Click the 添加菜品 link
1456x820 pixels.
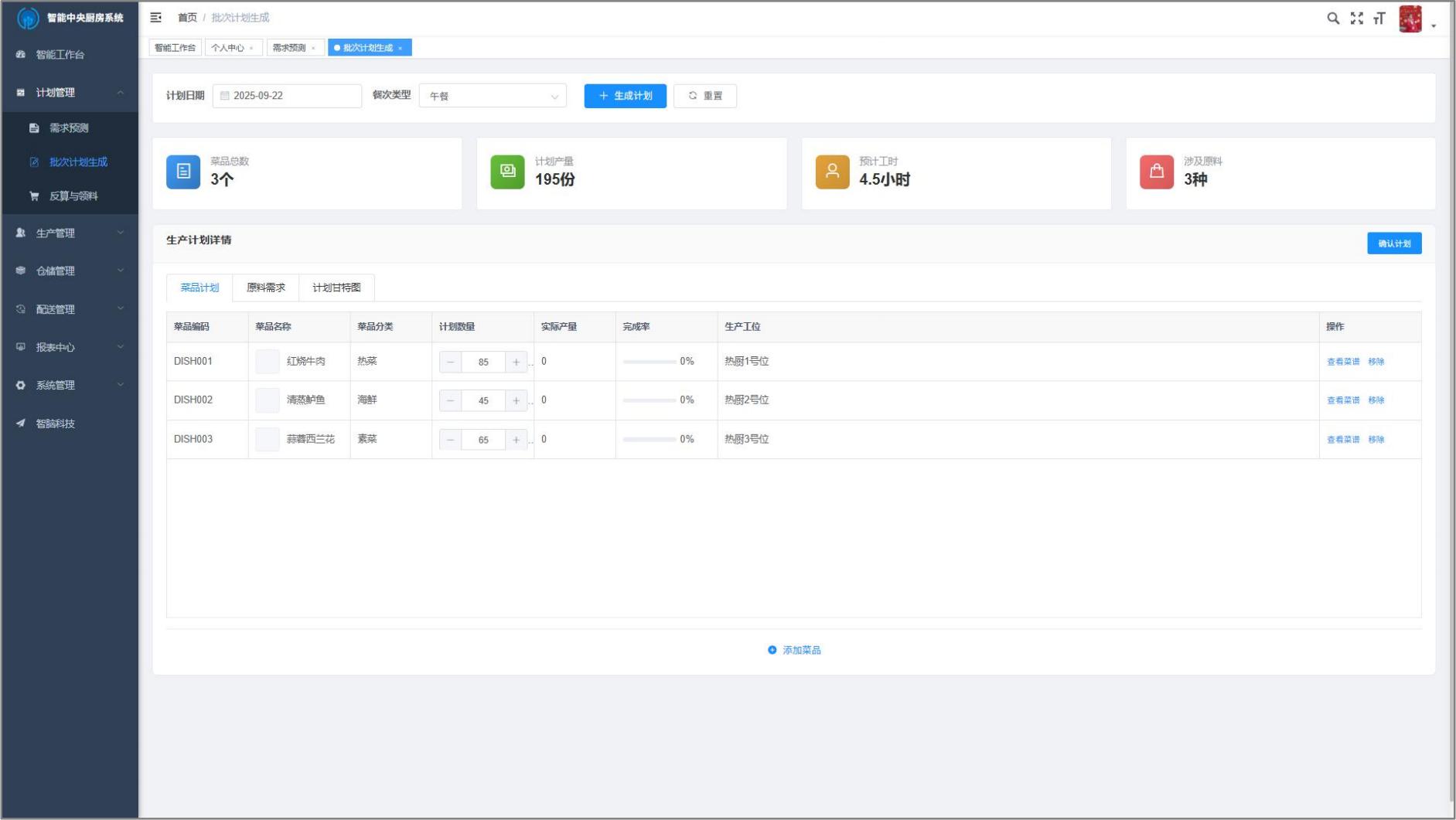(794, 650)
